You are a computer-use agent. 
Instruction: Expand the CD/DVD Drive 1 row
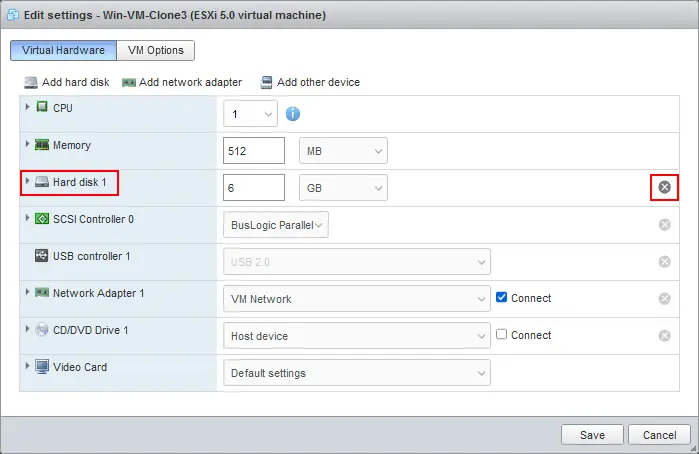(x=27, y=329)
